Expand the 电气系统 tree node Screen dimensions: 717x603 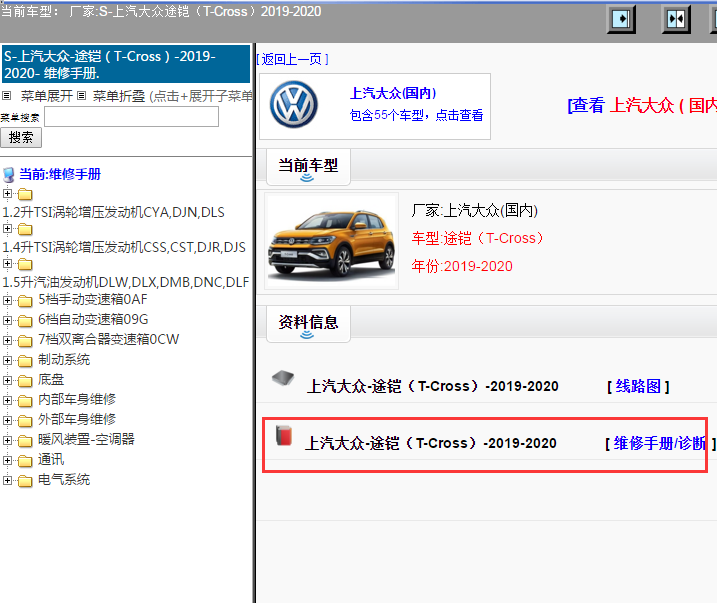pyautogui.click(x=7, y=480)
